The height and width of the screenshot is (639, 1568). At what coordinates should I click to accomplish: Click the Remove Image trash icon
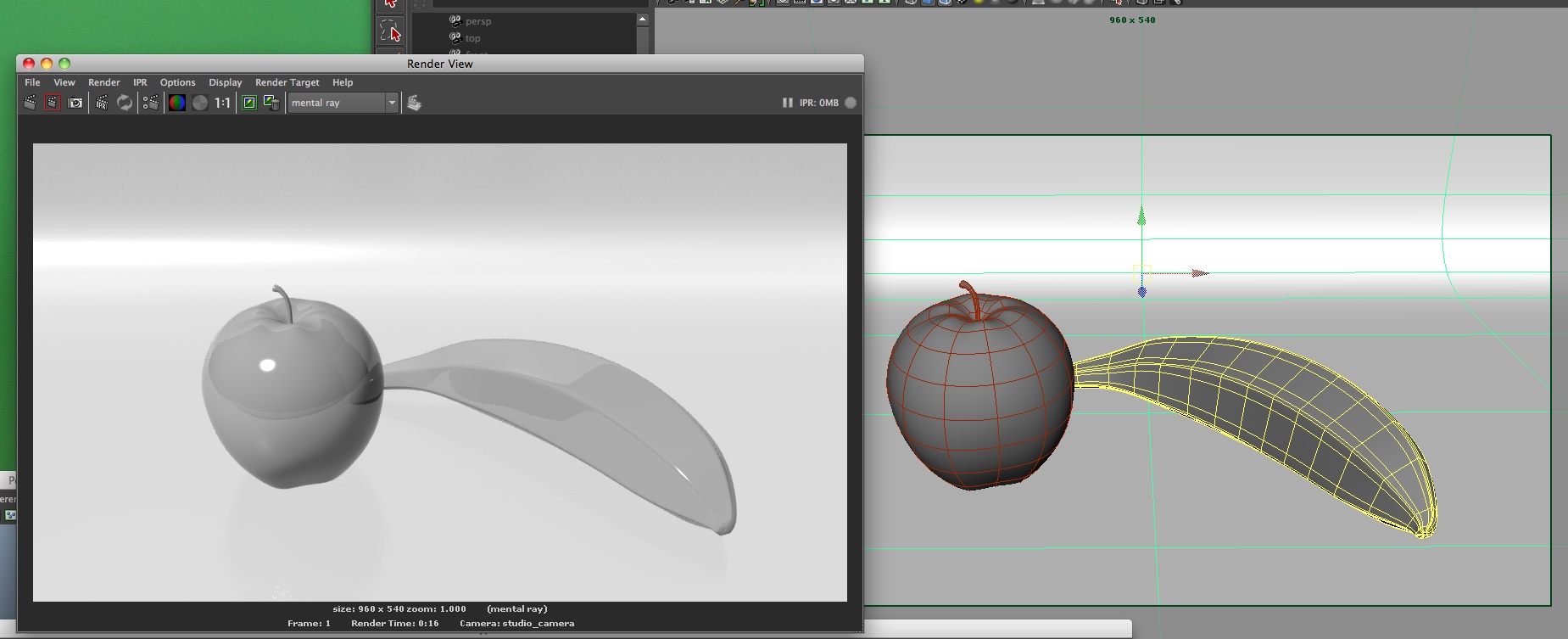point(271,103)
